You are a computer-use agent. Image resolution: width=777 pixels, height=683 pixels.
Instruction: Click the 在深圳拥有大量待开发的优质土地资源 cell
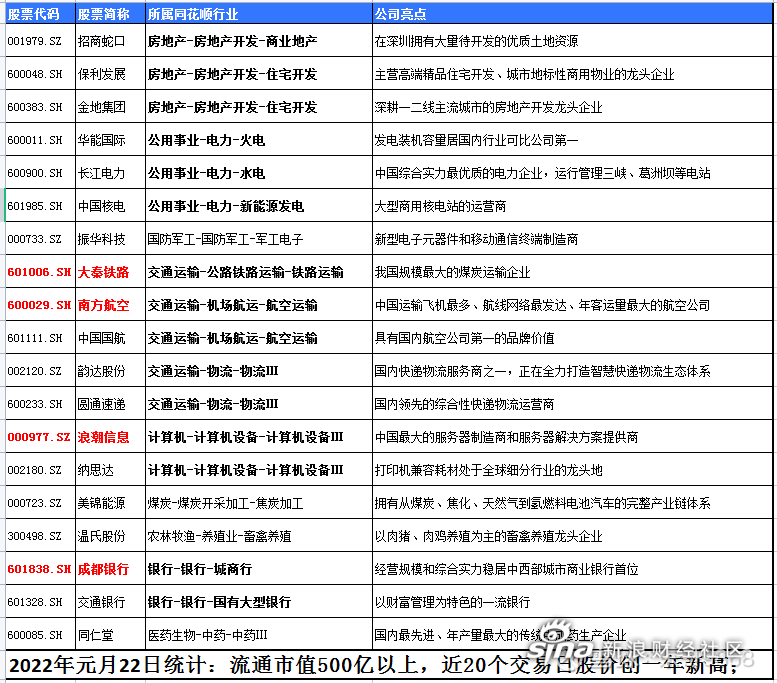tap(572, 41)
